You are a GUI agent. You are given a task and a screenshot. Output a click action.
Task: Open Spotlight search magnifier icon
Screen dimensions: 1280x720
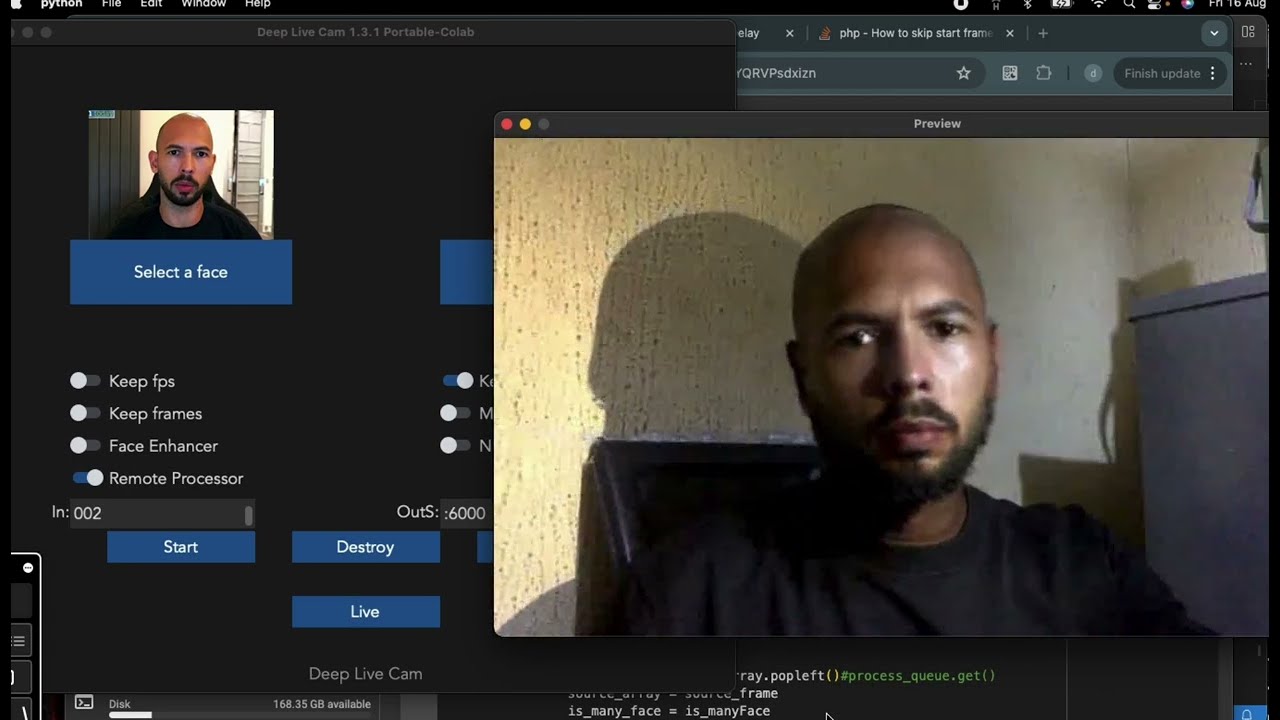pyautogui.click(x=1129, y=4)
